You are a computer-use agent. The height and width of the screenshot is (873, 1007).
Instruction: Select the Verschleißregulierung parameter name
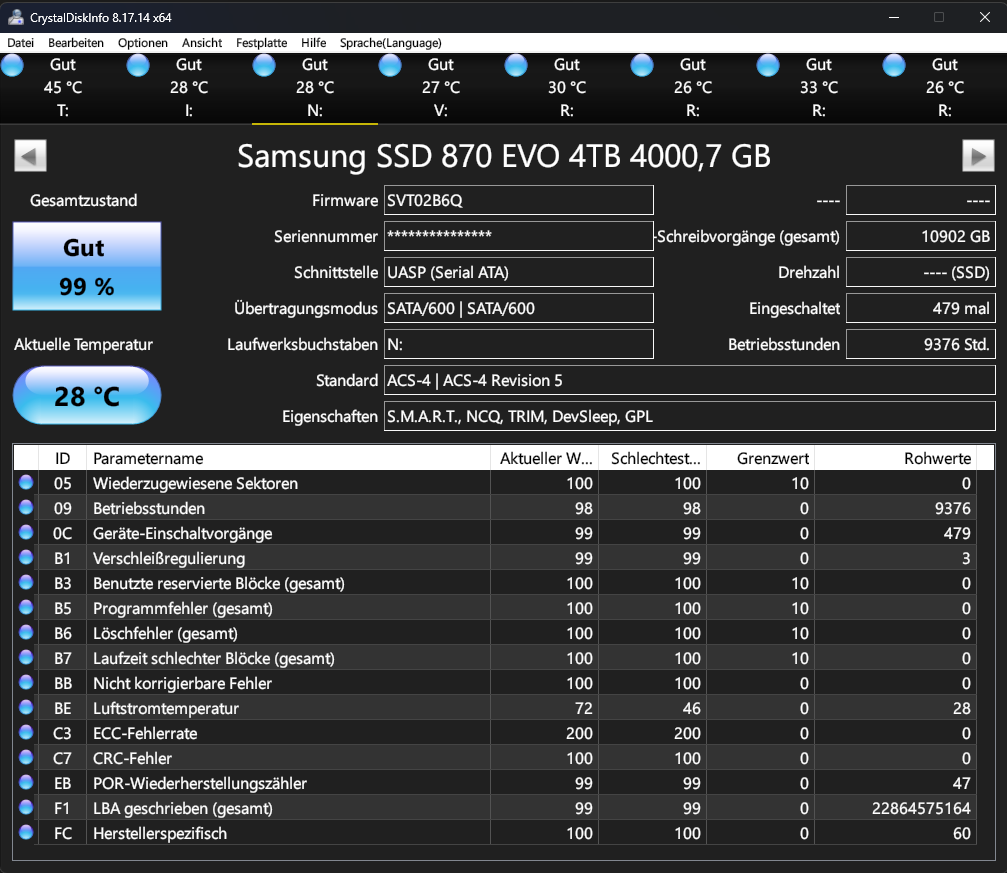pos(169,558)
